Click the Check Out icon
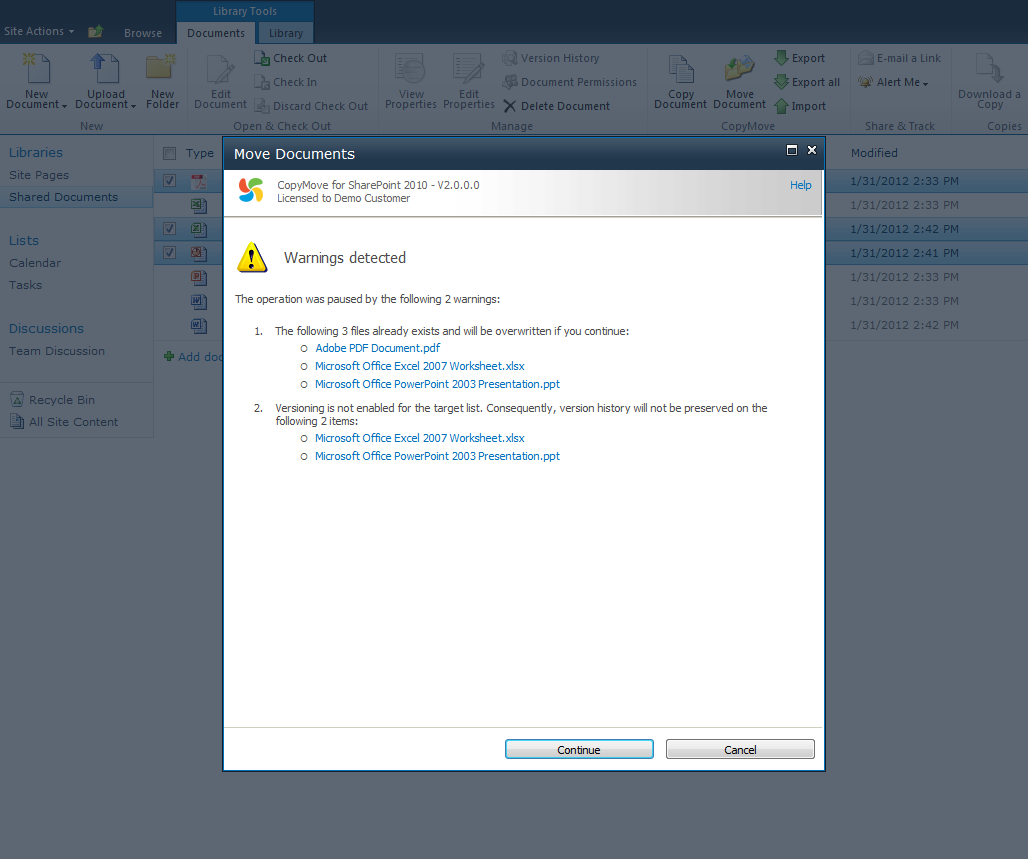Viewport: 1028px width, 859px height. coord(262,58)
